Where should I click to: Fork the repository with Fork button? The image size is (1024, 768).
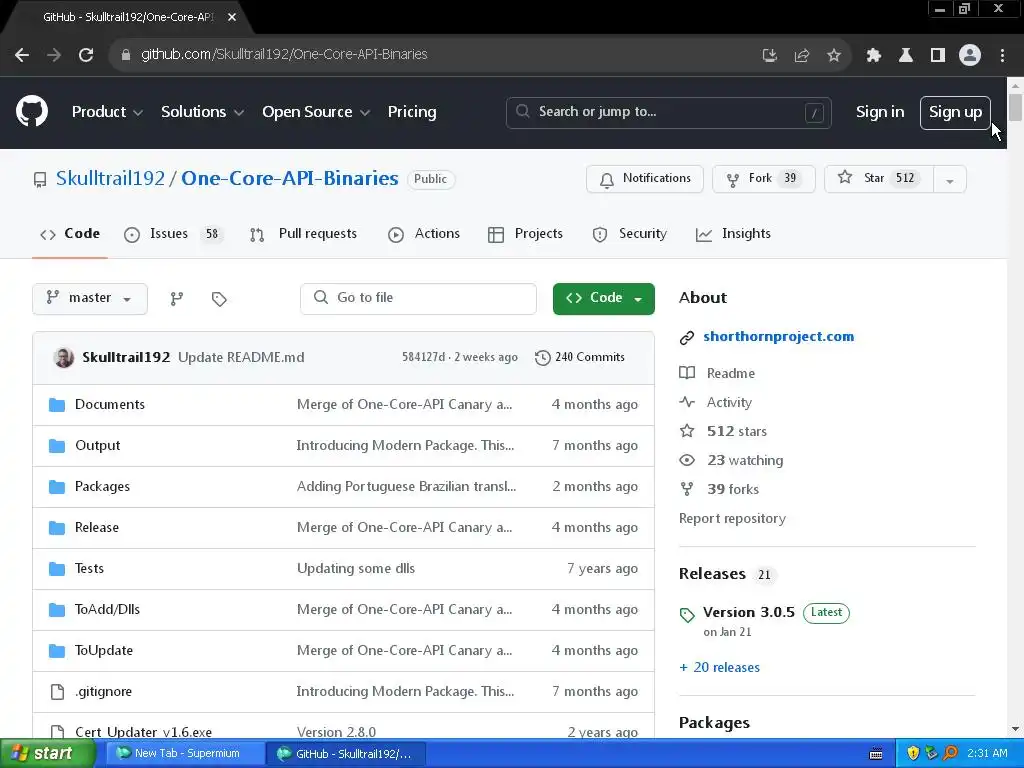pos(763,179)
